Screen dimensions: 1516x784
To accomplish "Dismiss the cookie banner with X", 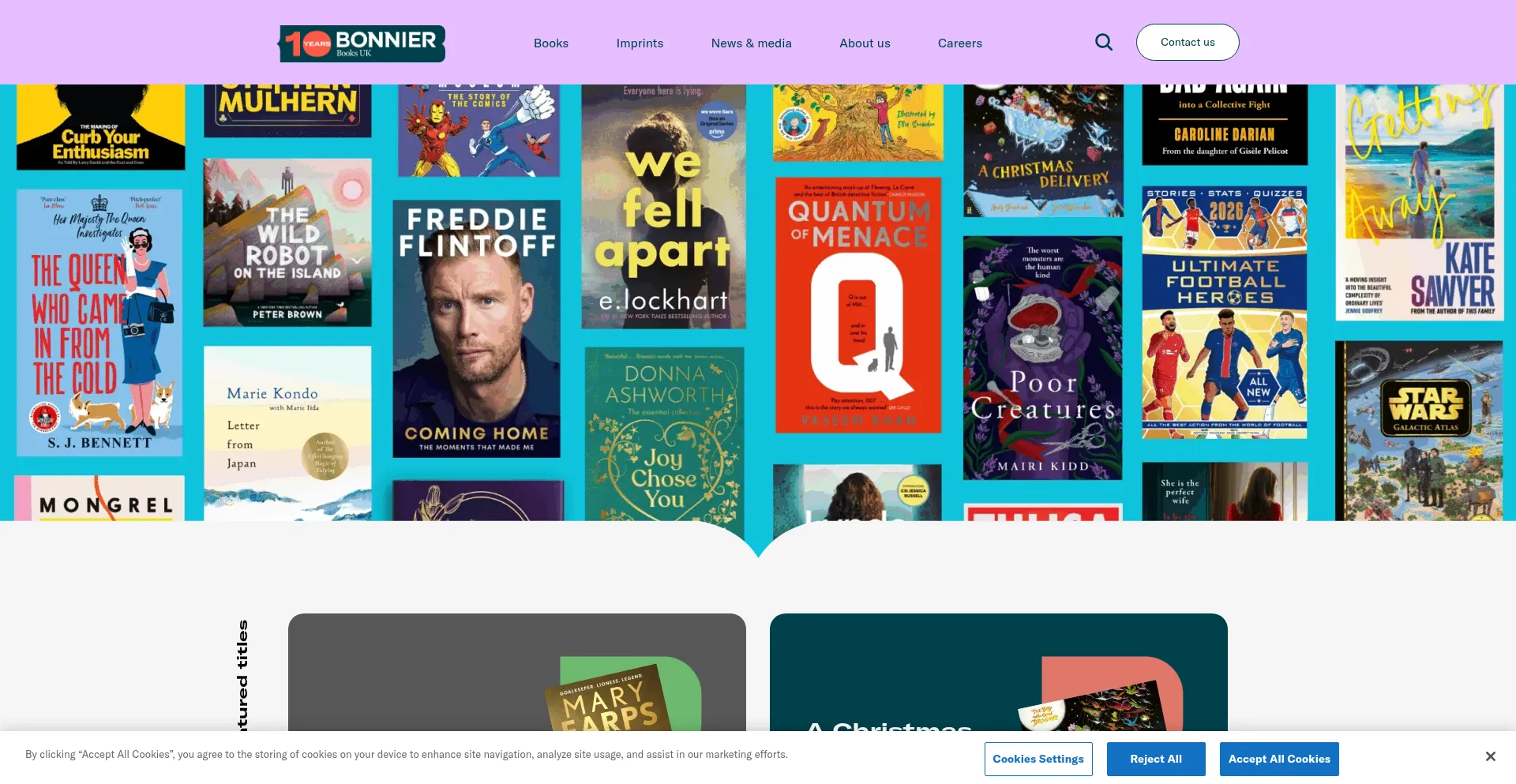I will [x=1490, y=756].
